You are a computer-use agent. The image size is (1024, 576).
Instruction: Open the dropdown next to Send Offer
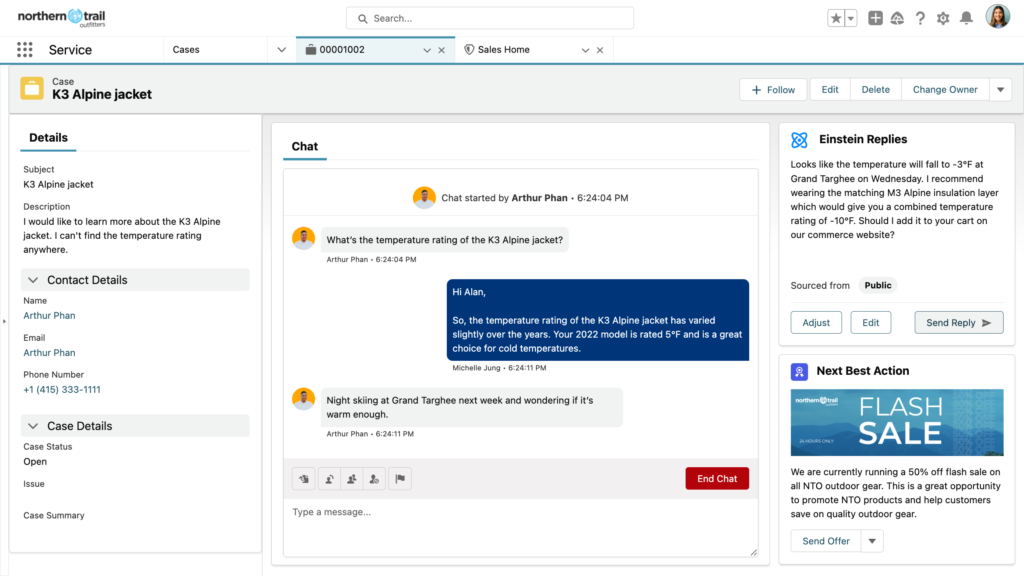[x=872, y=541]
